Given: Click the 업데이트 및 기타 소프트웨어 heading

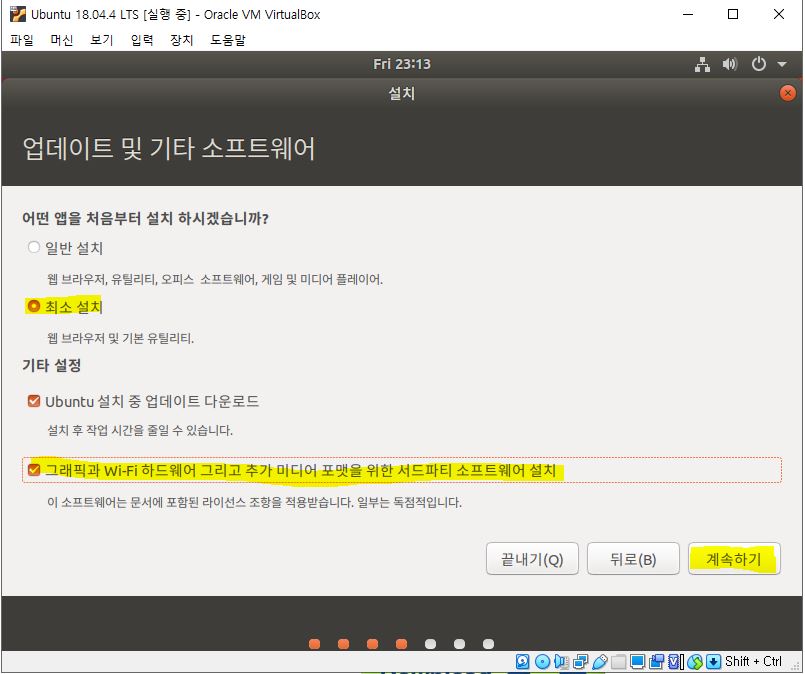Looking at the screenshot, I should click(169, 148).
